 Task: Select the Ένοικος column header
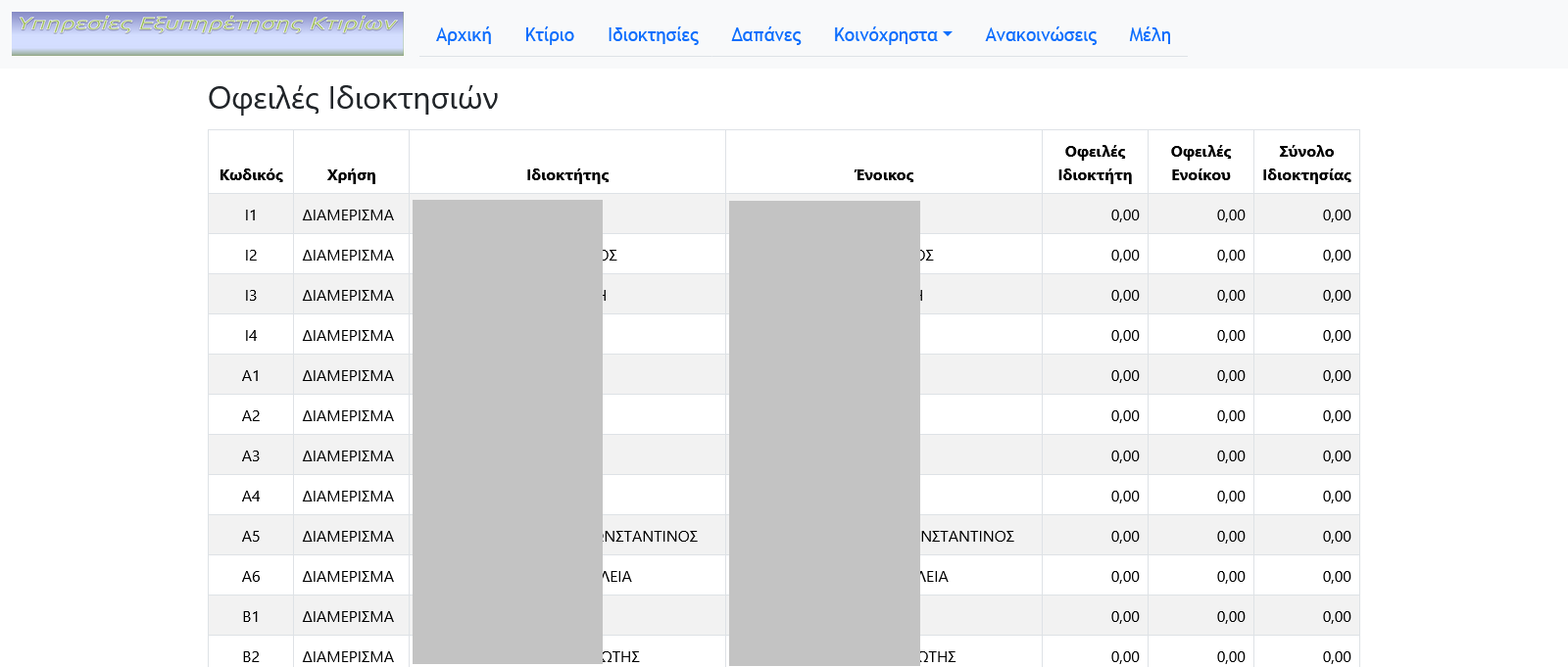pos(884,175)
